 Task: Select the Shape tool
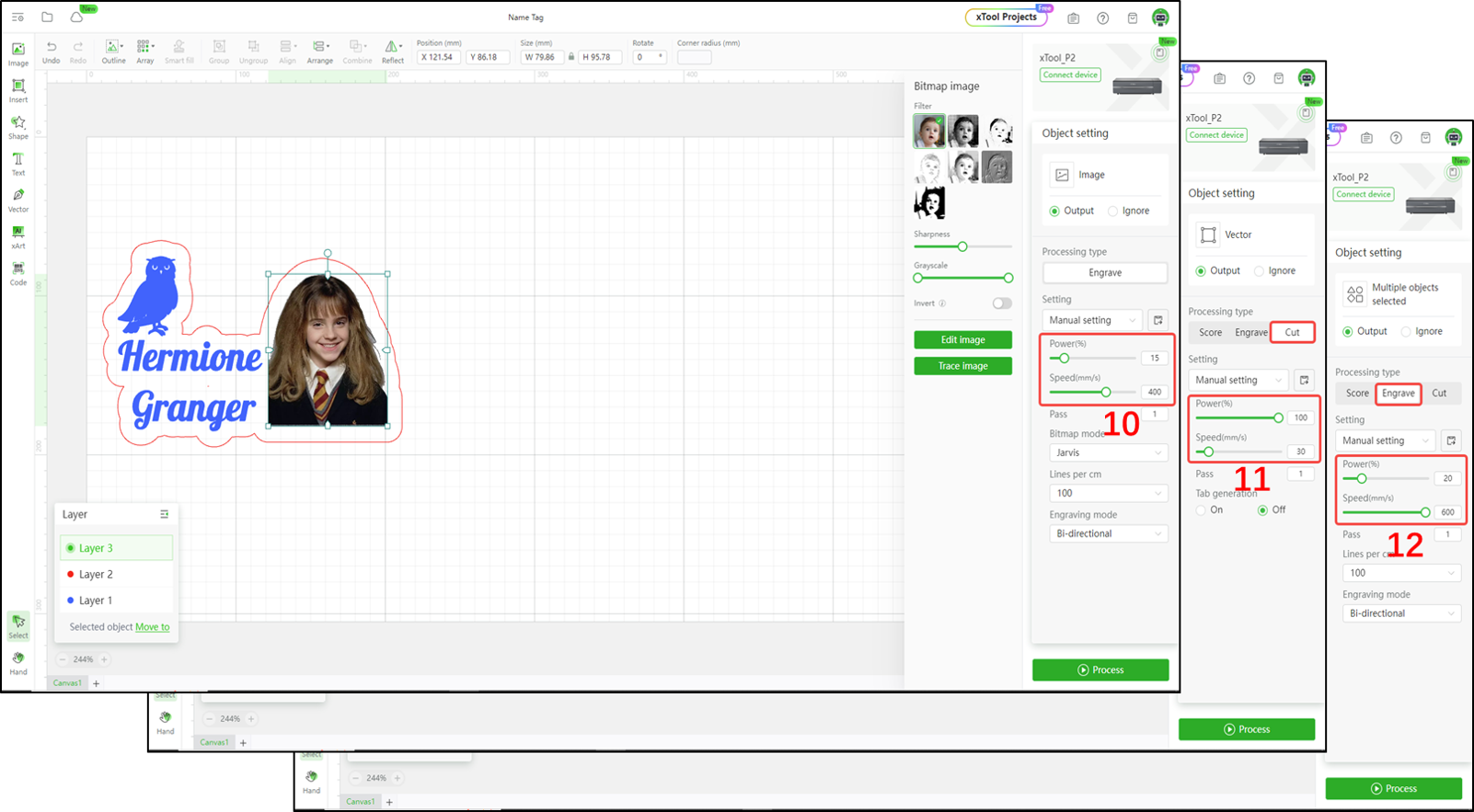click(18, 127)
